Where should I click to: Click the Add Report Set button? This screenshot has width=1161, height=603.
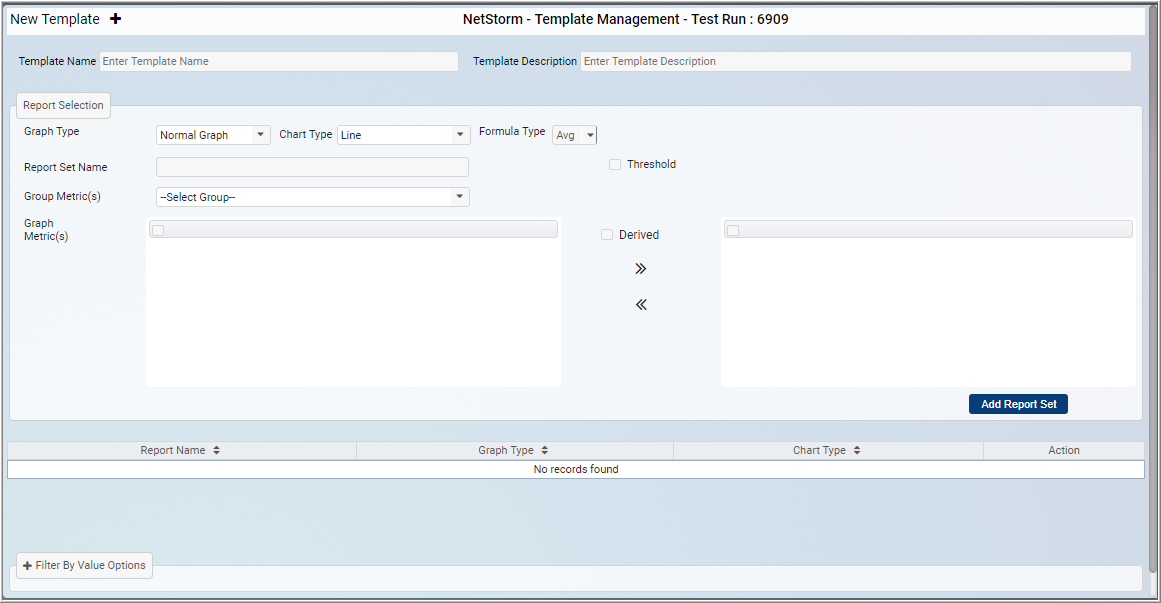click(1018, 404)
